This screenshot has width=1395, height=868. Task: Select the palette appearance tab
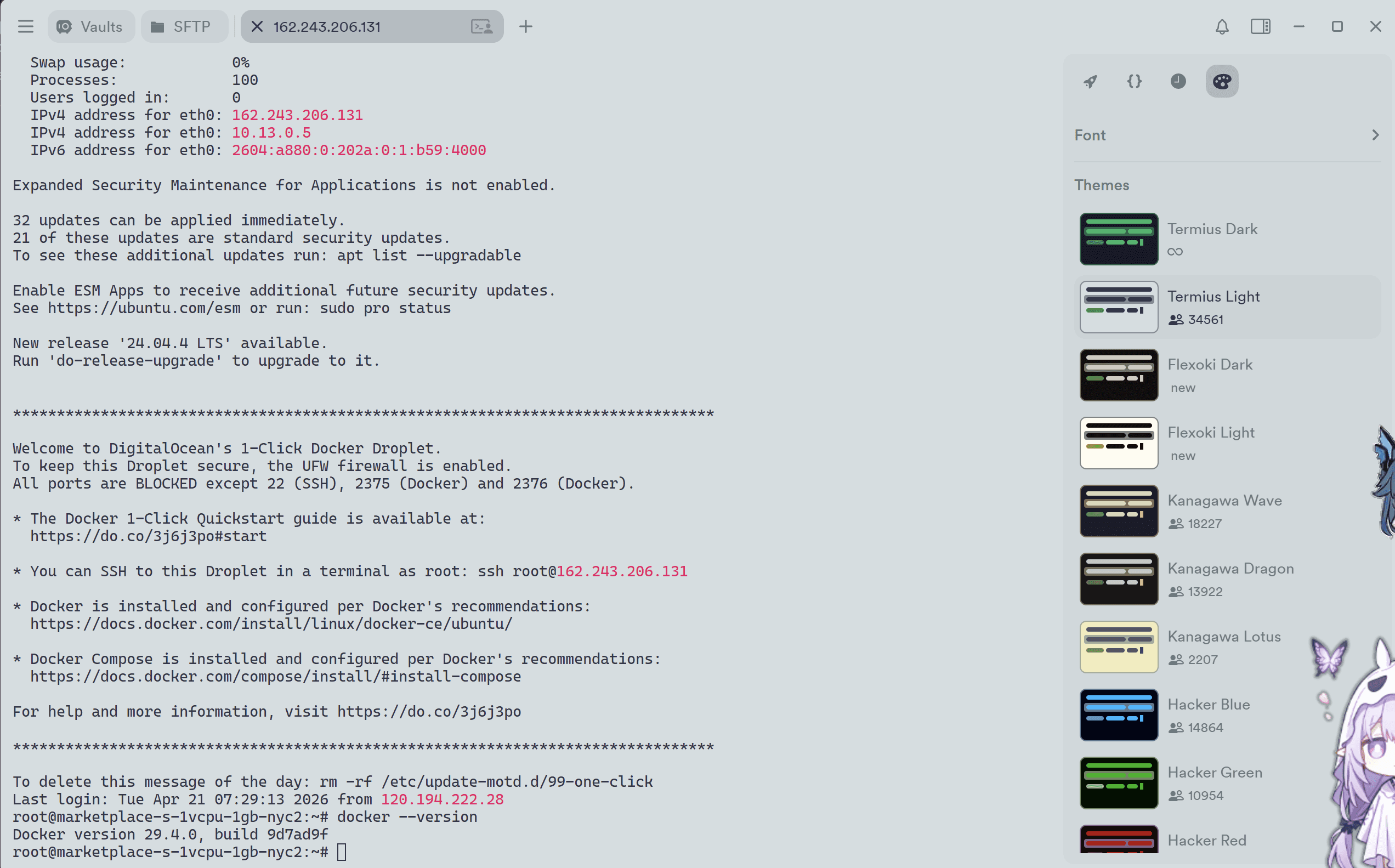click(1222, 81)
